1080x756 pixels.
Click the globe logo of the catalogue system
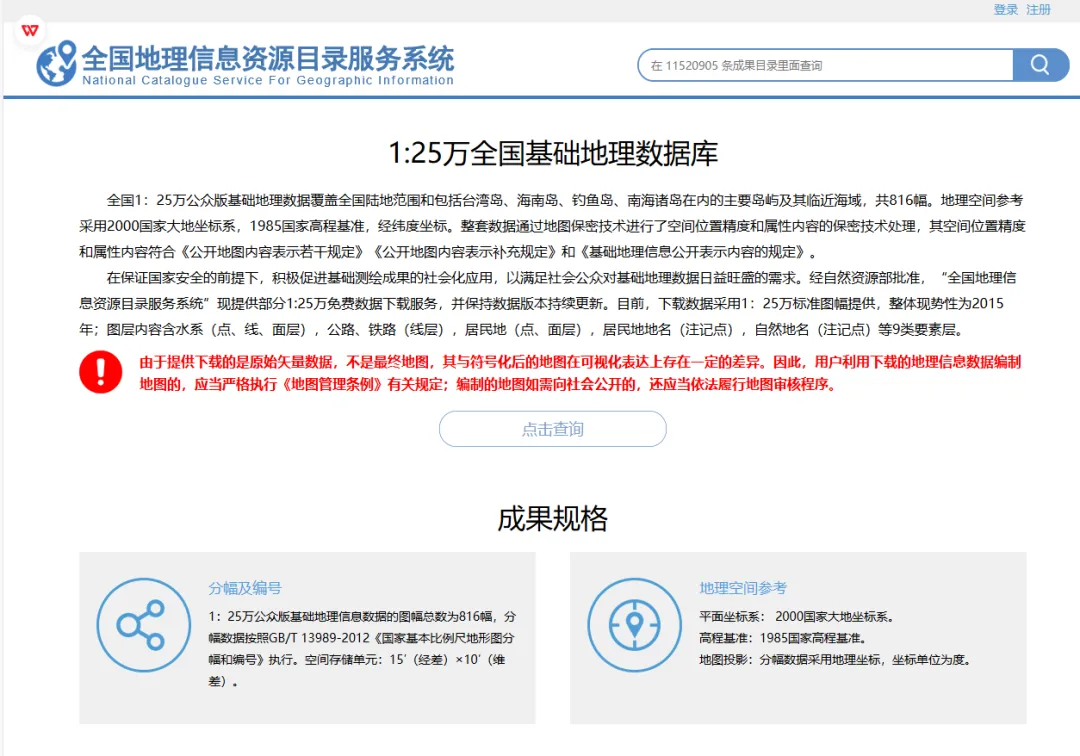tap(56, 63)
